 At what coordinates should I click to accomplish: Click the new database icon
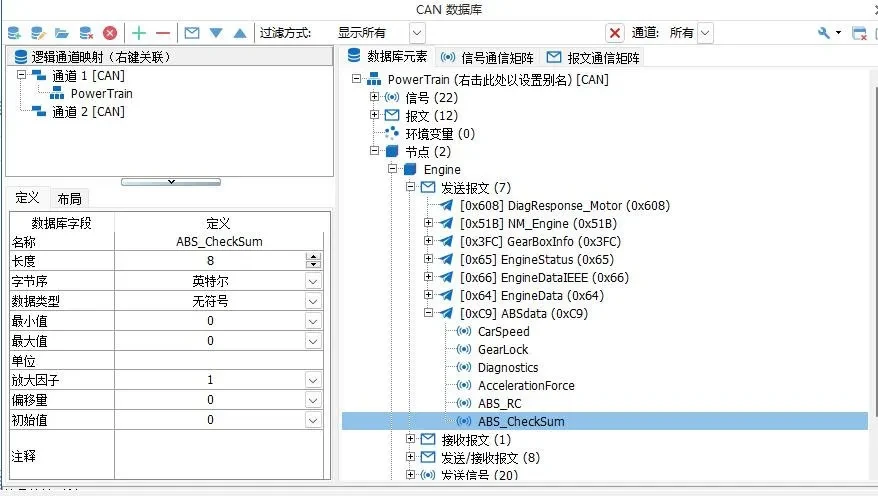pyautogui.click(x=14, y=33)
